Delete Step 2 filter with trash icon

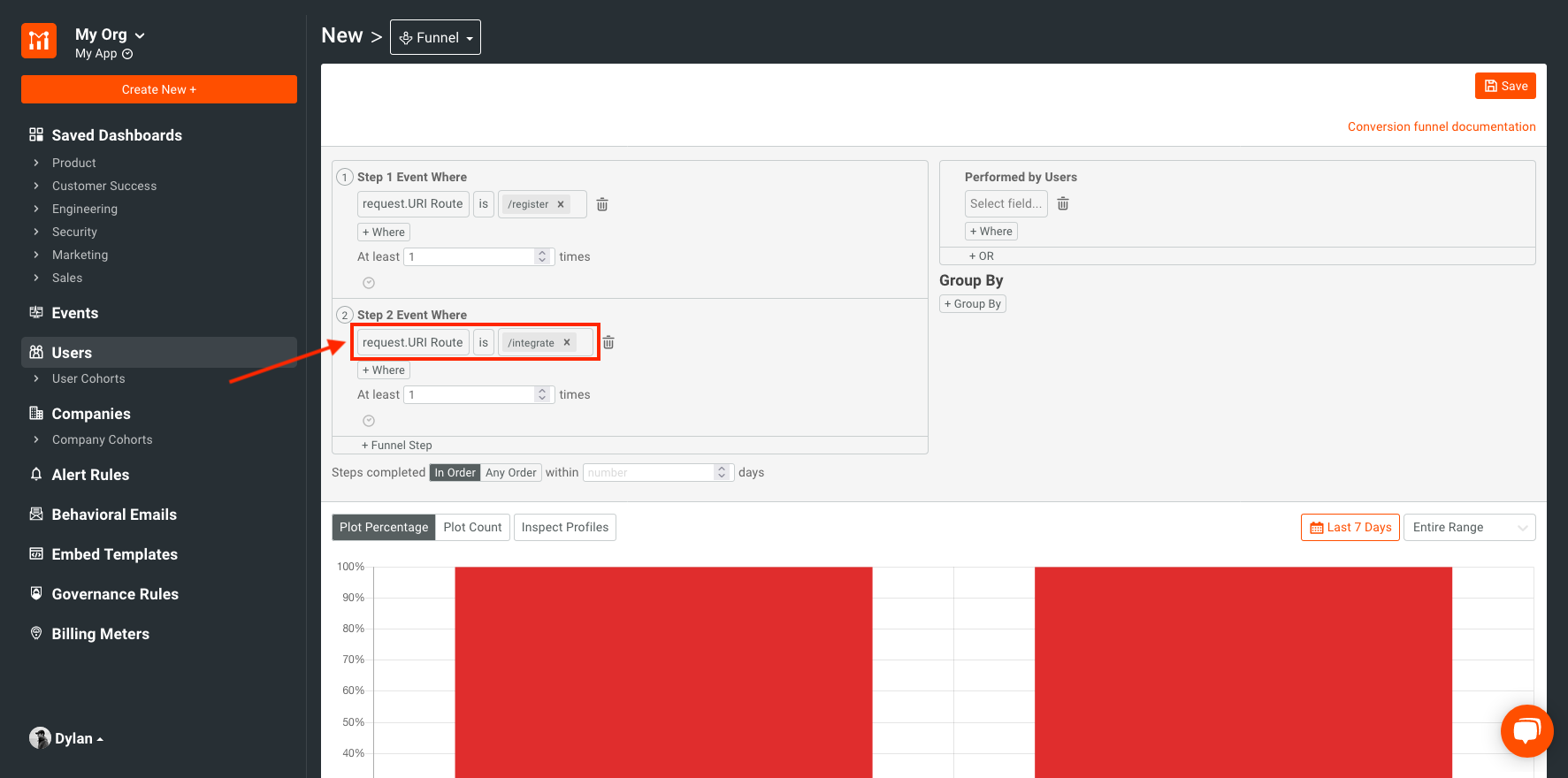pyautogui.click(x=608, y=342)
